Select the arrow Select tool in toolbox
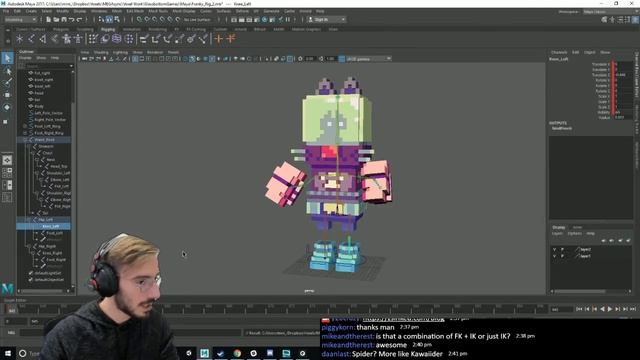The width and height of the screenshot is (640, 360). pos(7,58)
